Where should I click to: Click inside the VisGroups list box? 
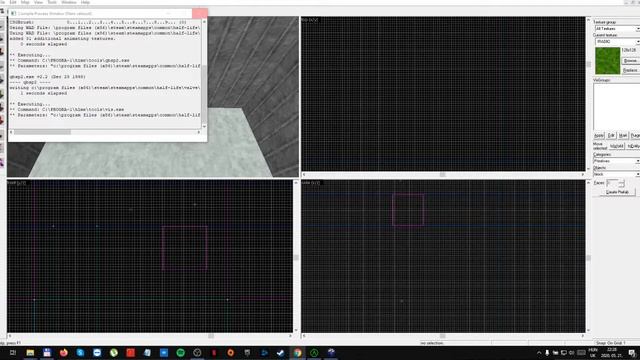pyautogui.click(x=617, y=107)
